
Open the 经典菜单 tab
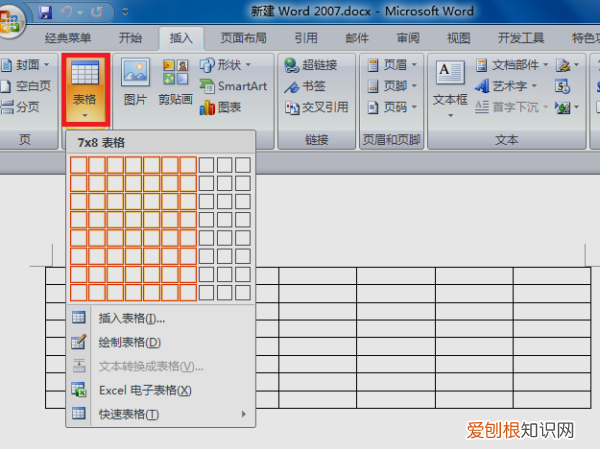68,38
